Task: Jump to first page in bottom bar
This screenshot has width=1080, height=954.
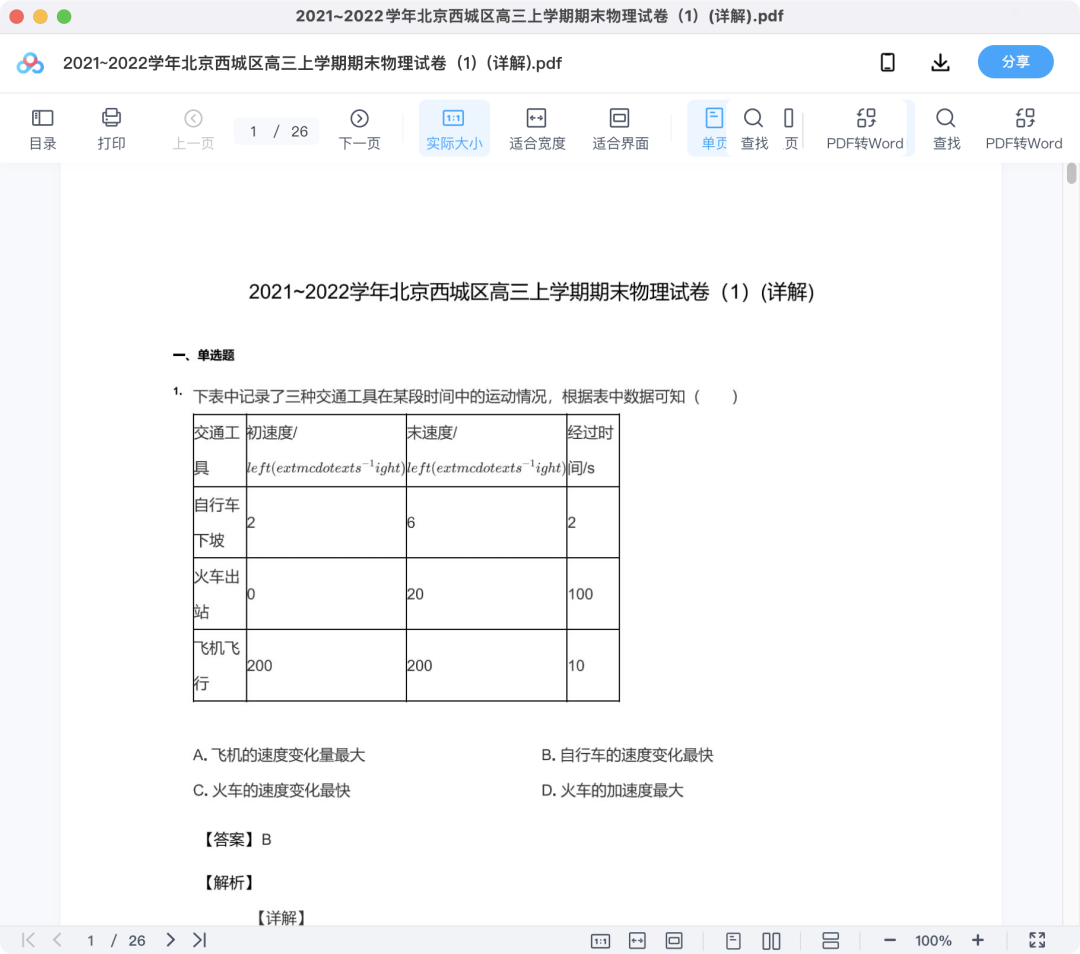Action: pyautogui.click(x=28, y=940)
